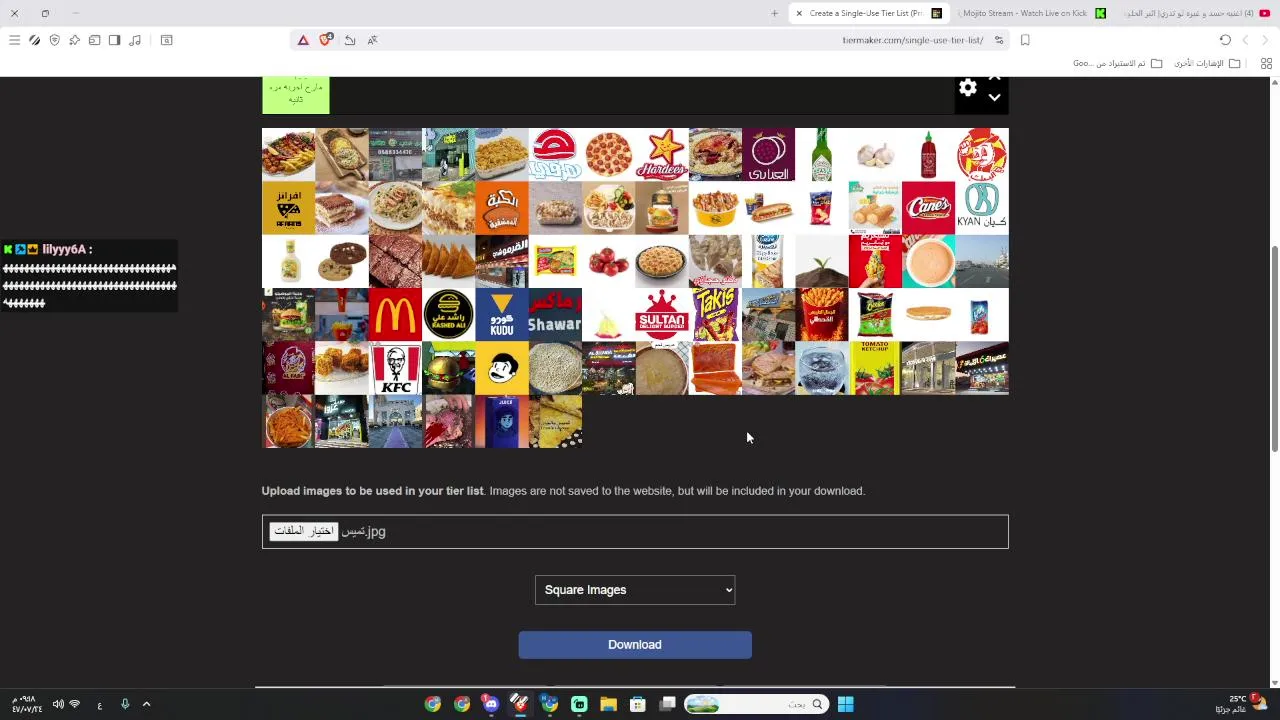Open media control music note icon

click(135, 40)
